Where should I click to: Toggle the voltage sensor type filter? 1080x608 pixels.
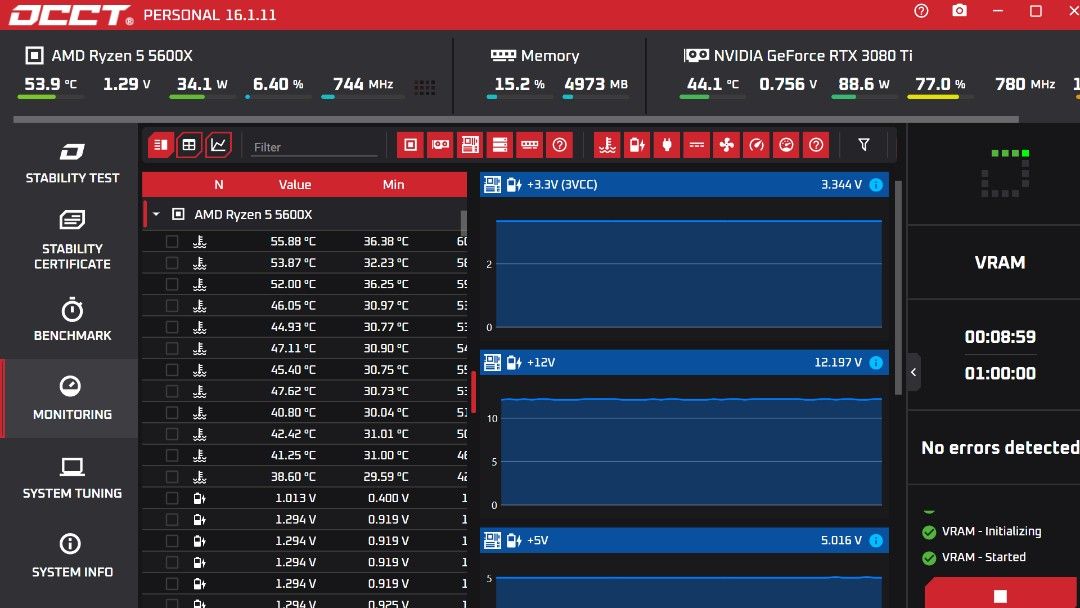(637, 145)
